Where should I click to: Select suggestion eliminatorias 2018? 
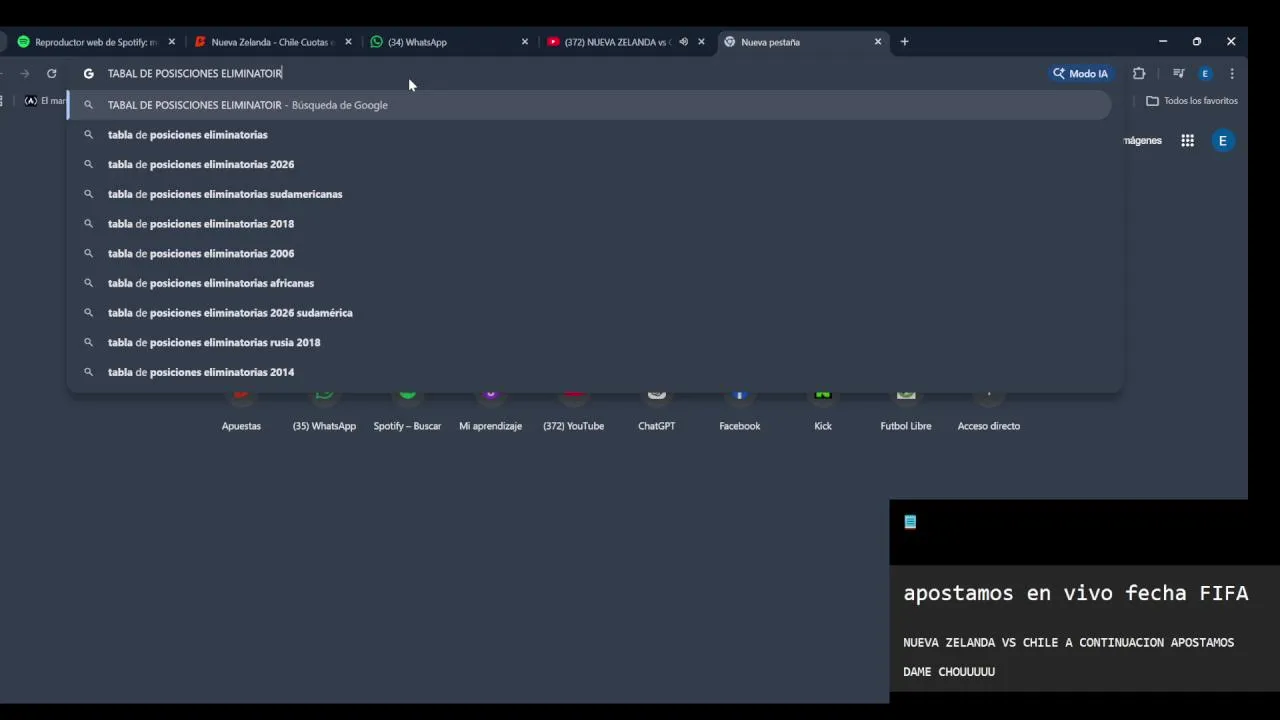[589, 224]
